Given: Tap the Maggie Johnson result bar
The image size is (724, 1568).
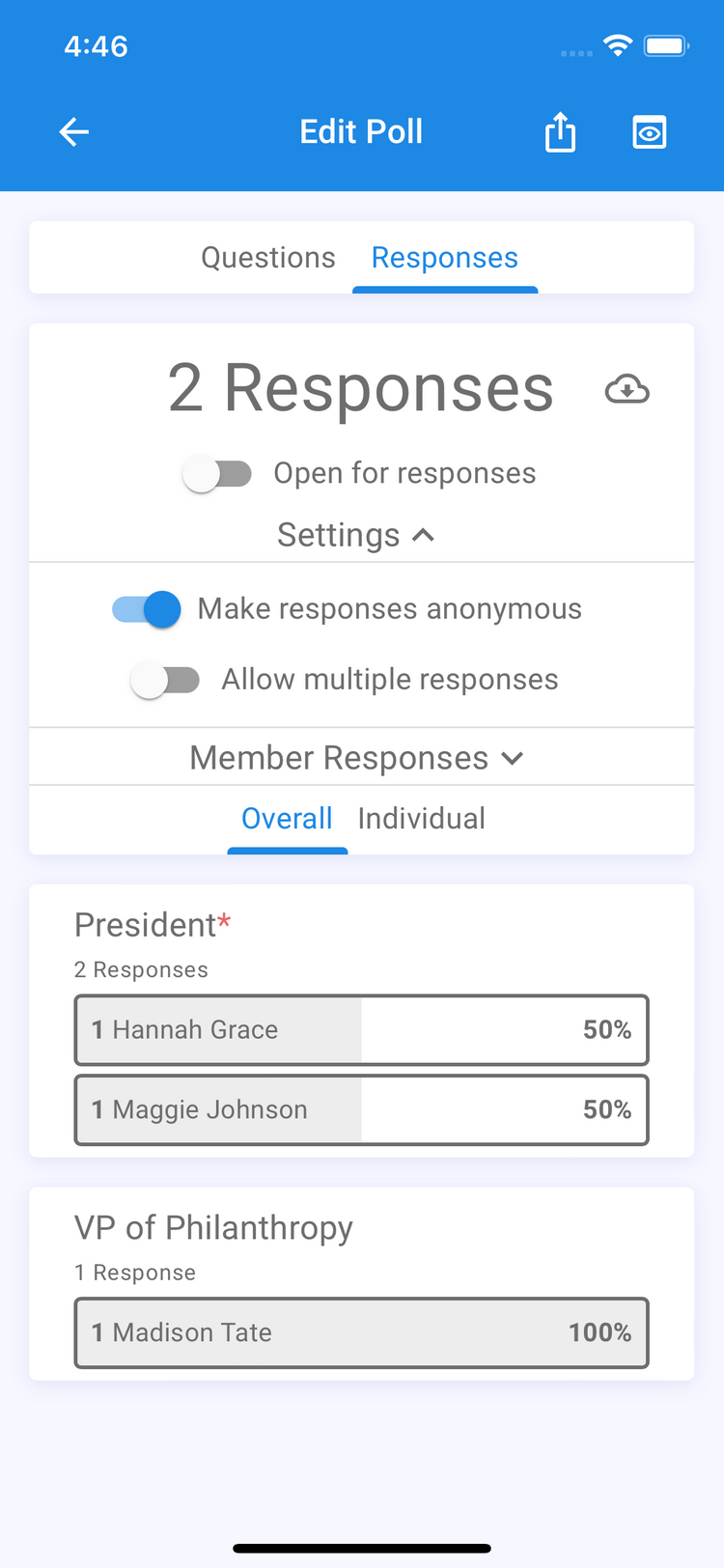Looking at the screenshot, I should [361, 1110].
